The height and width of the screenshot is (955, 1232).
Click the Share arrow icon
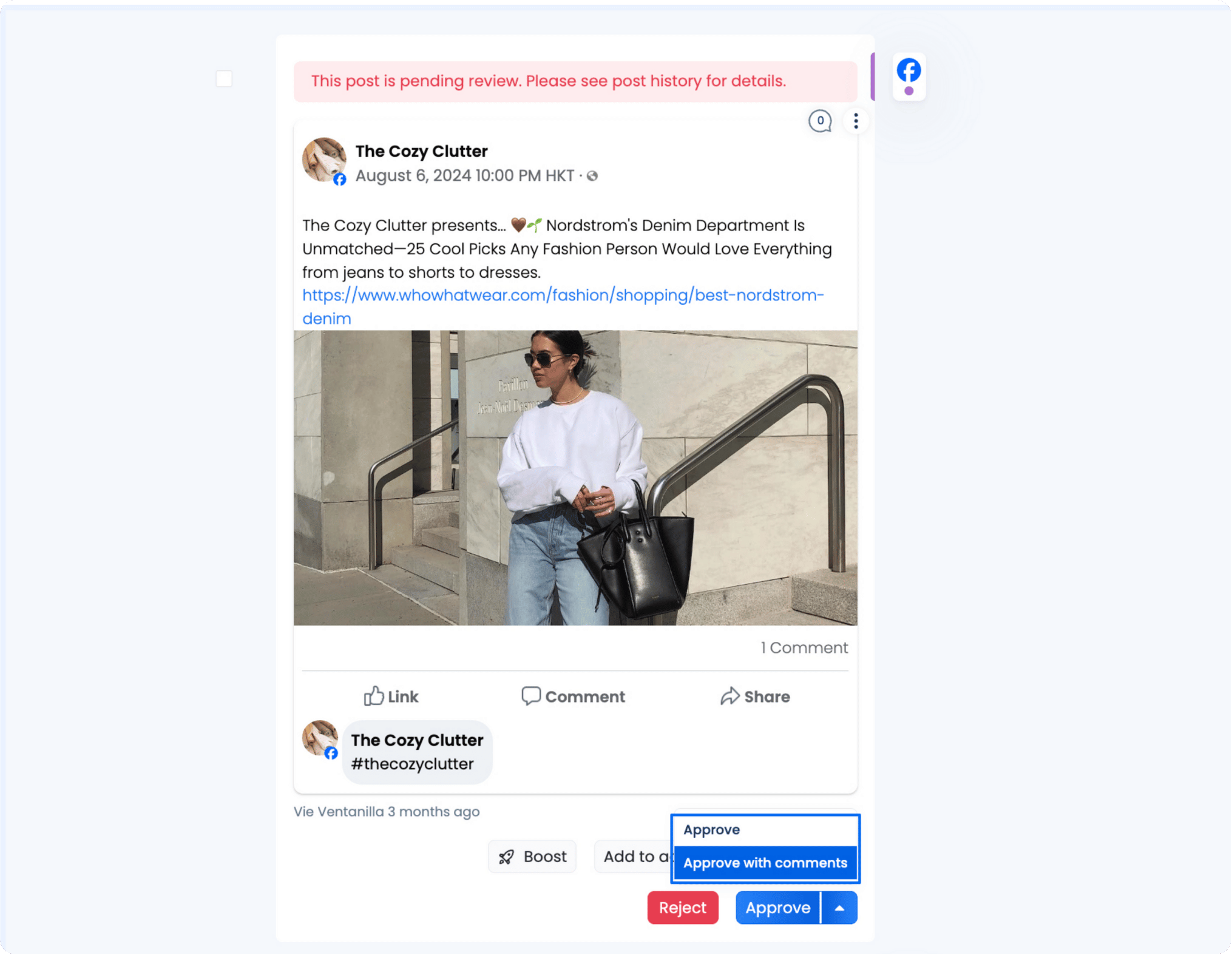[x=731, y=696]
